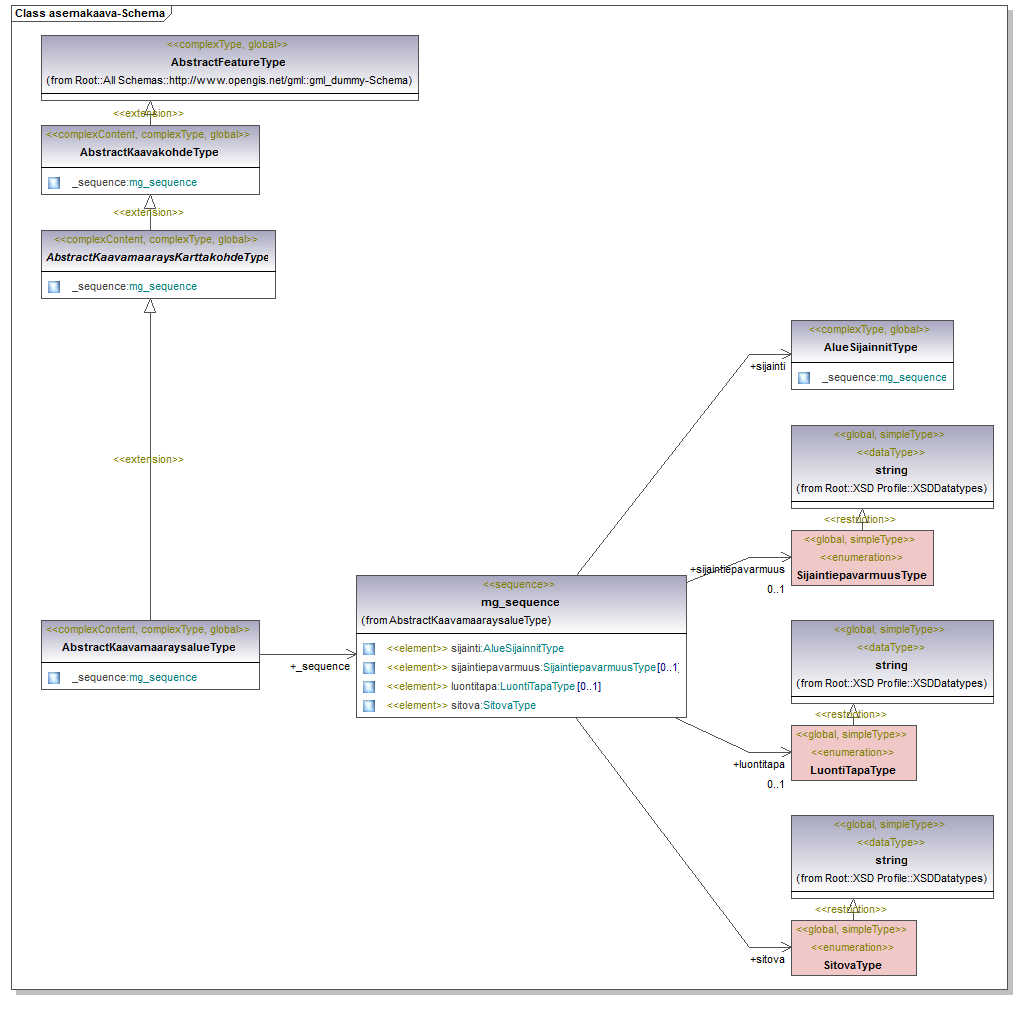Screen dimensions: 1034x1010
Task: Select the icon next to sitova:SitovaType element
Action: 369,706
